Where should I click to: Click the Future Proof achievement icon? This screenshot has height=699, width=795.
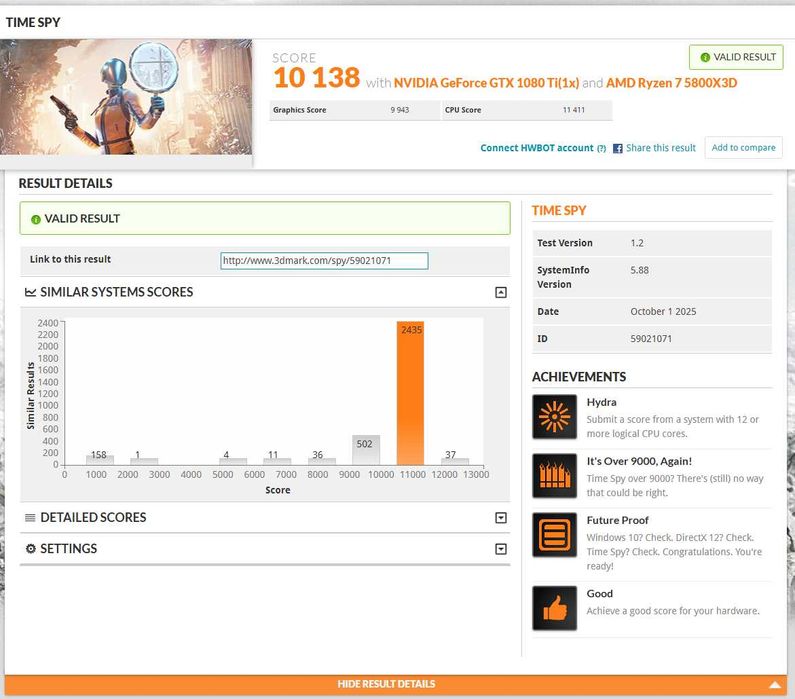(x=554, y=535)
